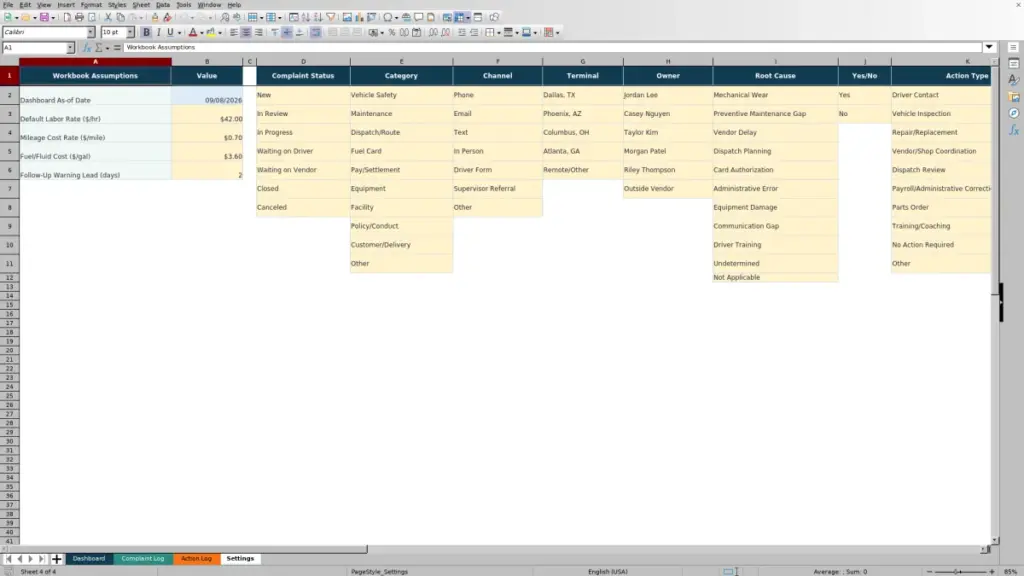The image size is (1024, 576).
Task: Click the Cut scissors icon
Action: (108, 17)
